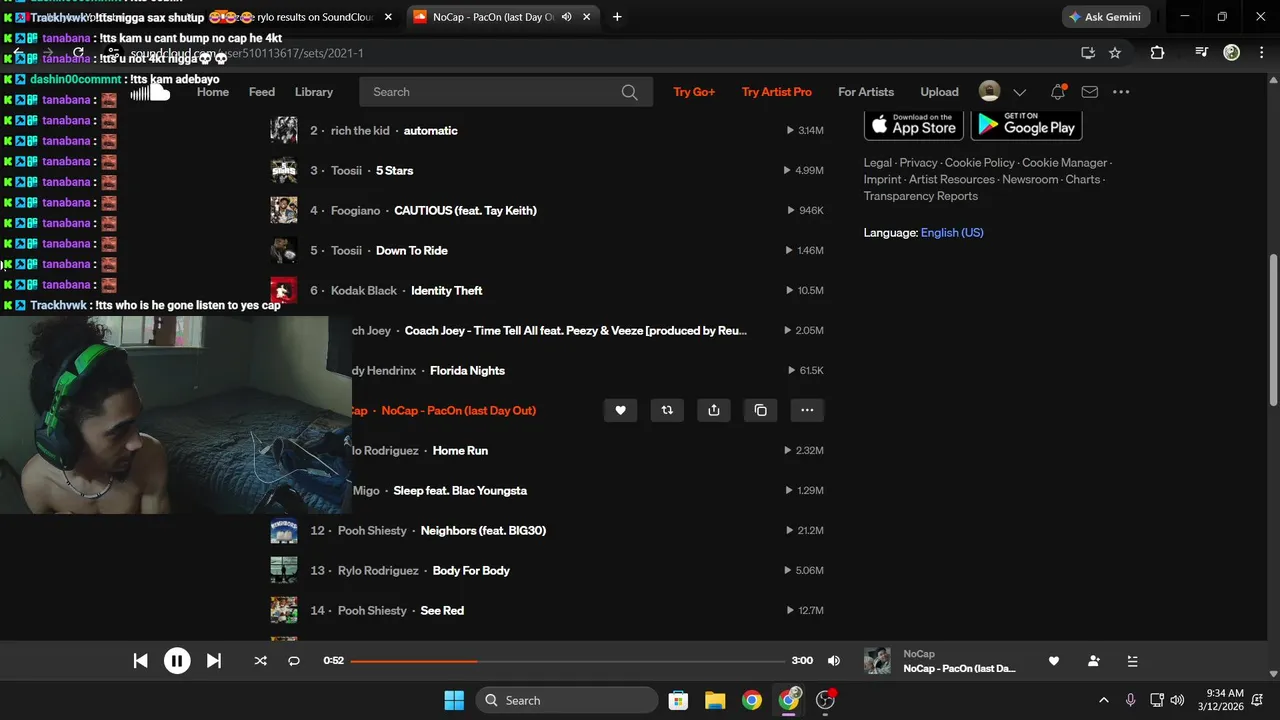Click the search magnifier icon
This screenshot has width=1280, height=720.
tap(629, 92)
